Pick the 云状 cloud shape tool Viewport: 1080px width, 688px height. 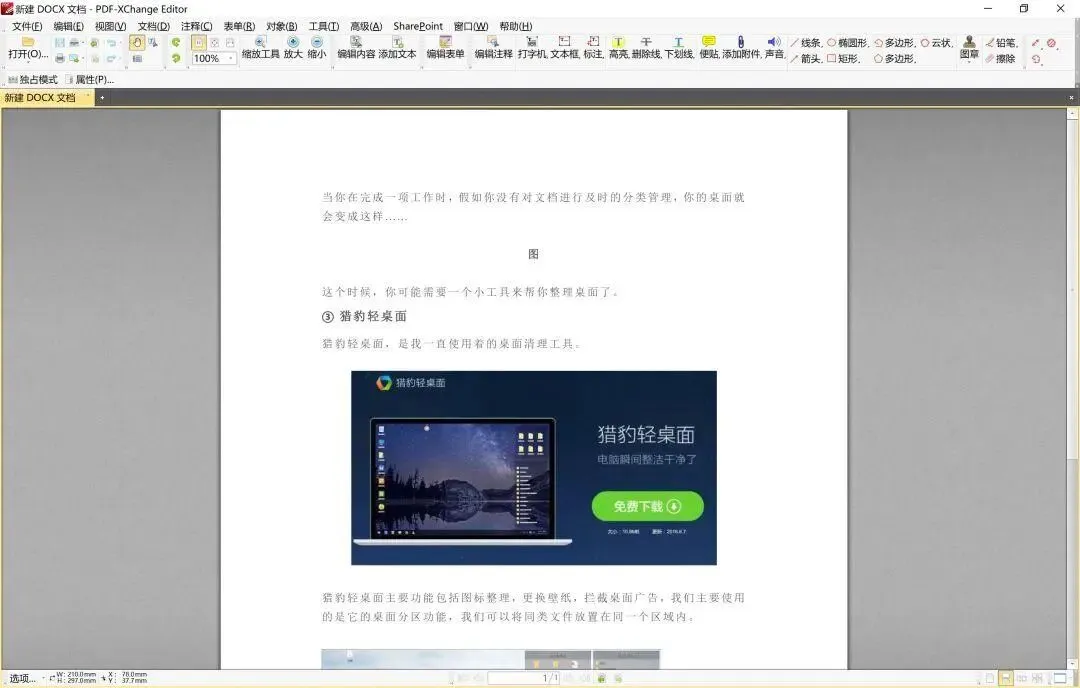tap(937, 43)
